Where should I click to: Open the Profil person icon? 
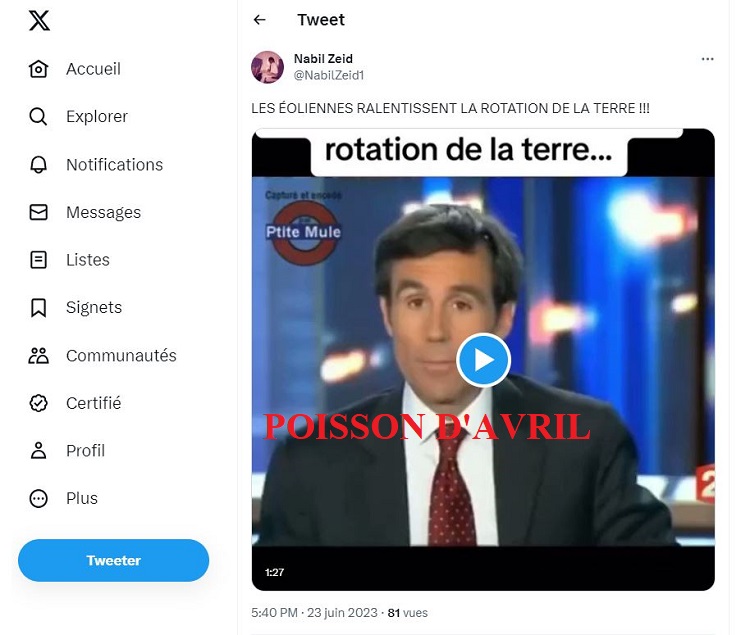coord(38,450)
